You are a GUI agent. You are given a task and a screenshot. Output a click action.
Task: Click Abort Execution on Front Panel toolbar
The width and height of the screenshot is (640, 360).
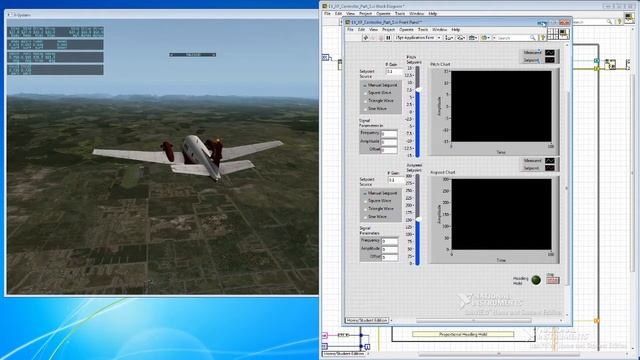point(381,38)
